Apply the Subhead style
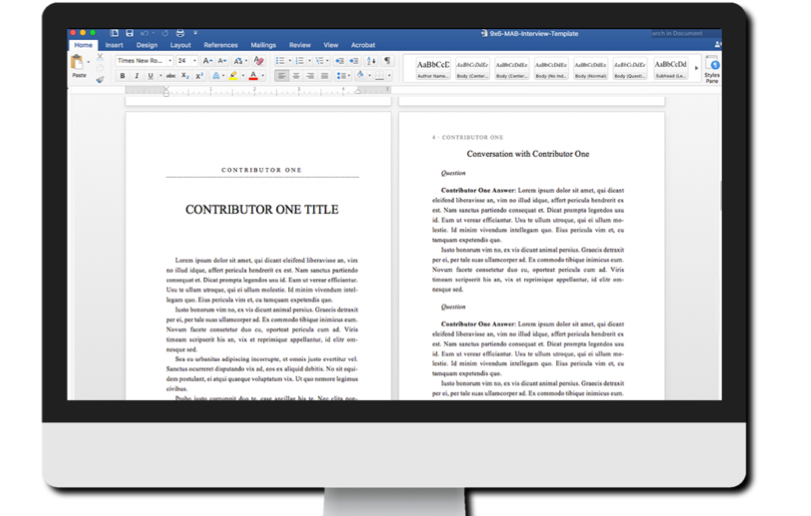Image resolution: width=811 pixels, height=516 pixels. point(670,68)
